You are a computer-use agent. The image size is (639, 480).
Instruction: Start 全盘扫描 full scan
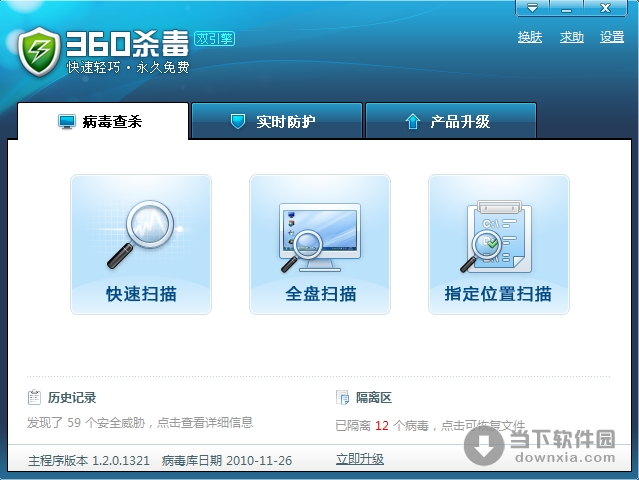coord(320,244)
